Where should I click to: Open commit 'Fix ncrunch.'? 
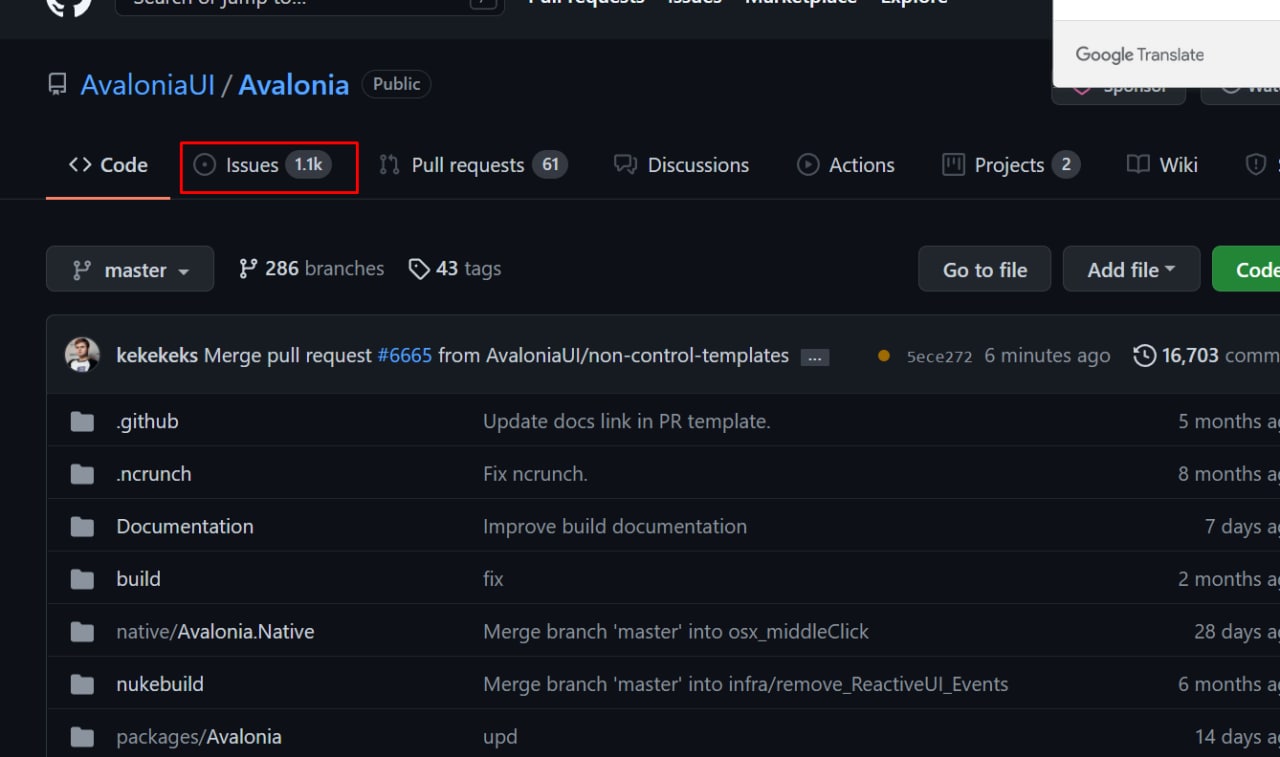click(535, 474)
